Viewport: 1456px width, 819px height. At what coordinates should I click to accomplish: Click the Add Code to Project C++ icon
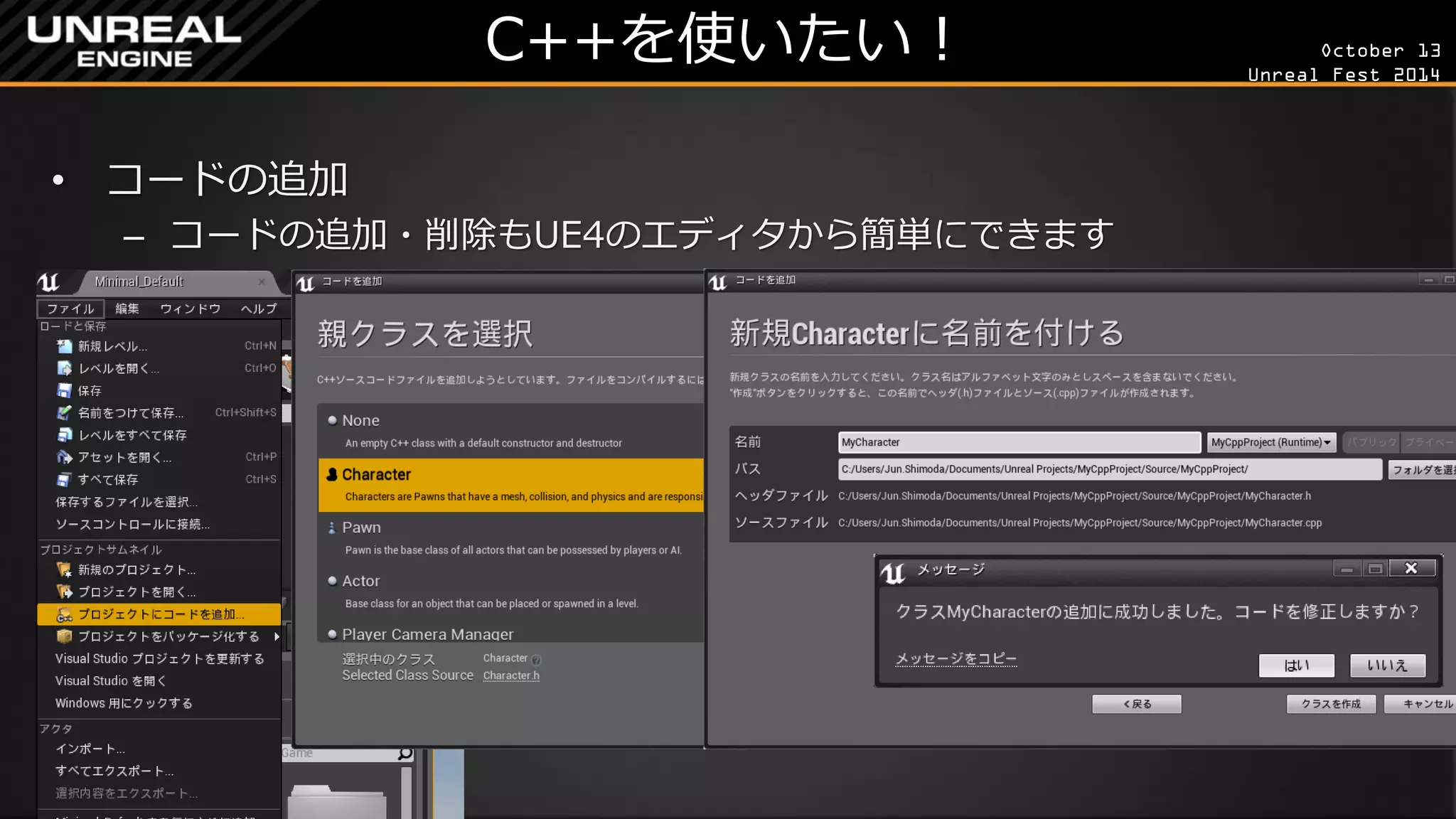pos(65,614)
